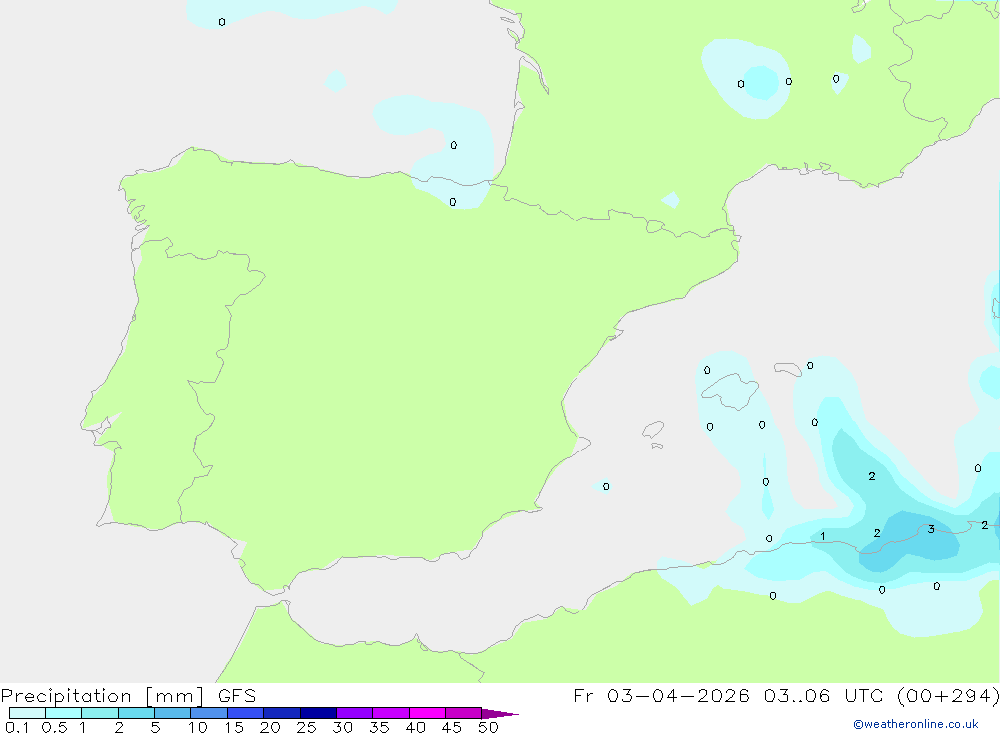Click the 0.5–1 mm legend color swatch
1000x733 pixels.
click(64, 713)
